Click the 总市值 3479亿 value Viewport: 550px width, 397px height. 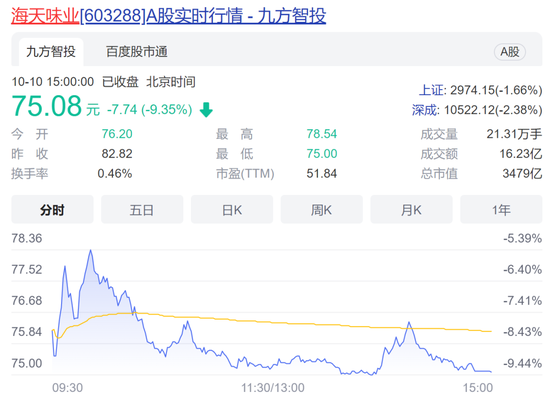(522, 173)
